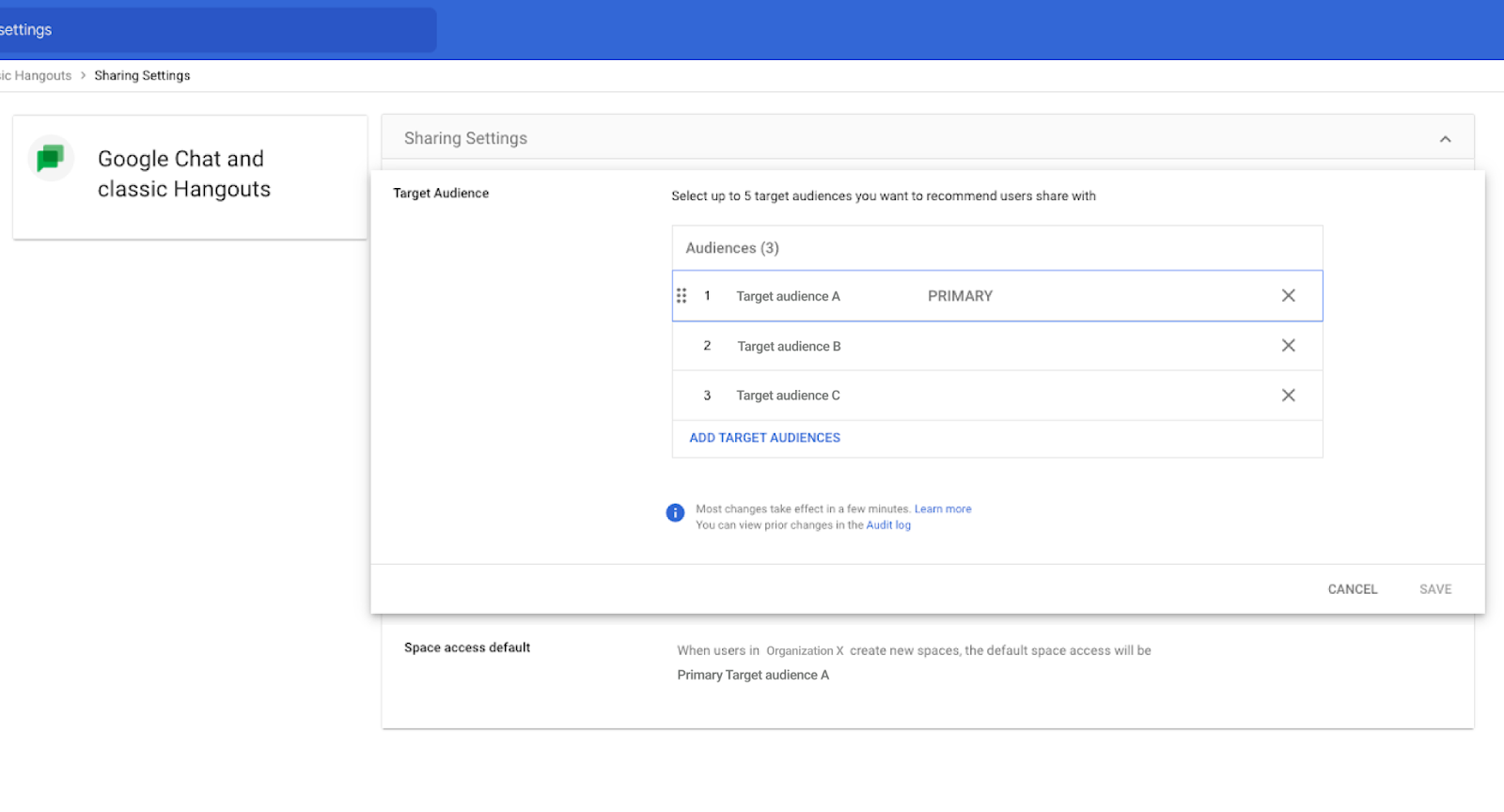Remove Target audience C with X icon

click(1289, 396)
